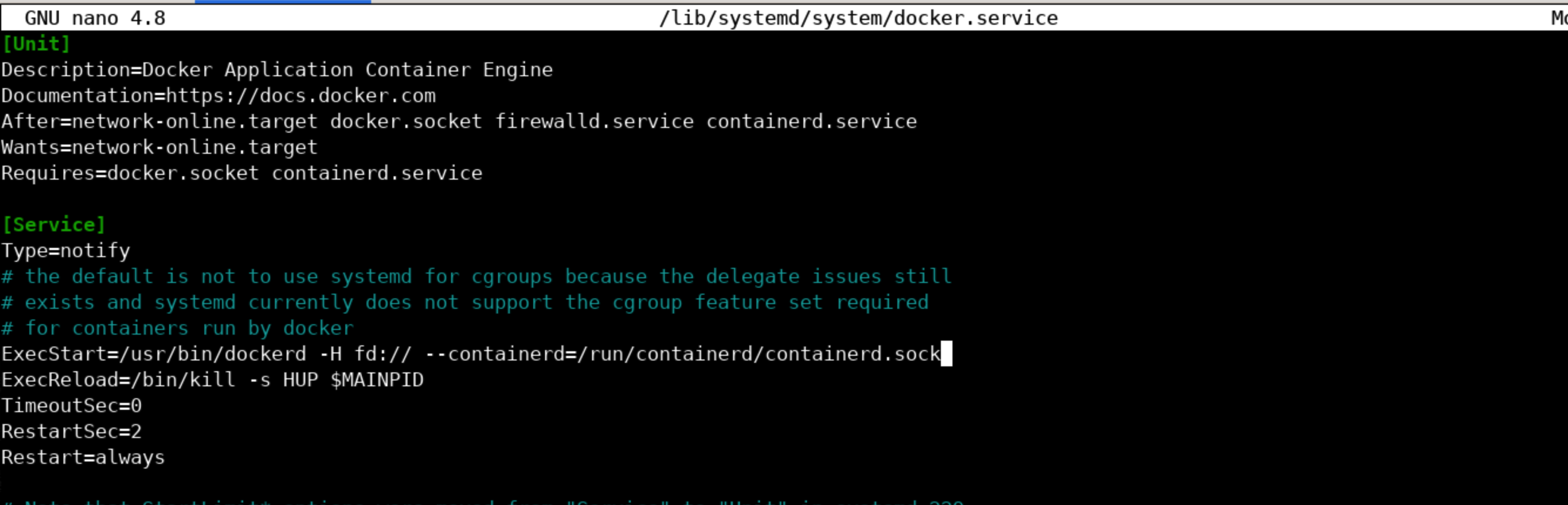The image size is (1568, 505).
Task: Click the ExecReload=/bin/kill line
Action: click(213, 381)
